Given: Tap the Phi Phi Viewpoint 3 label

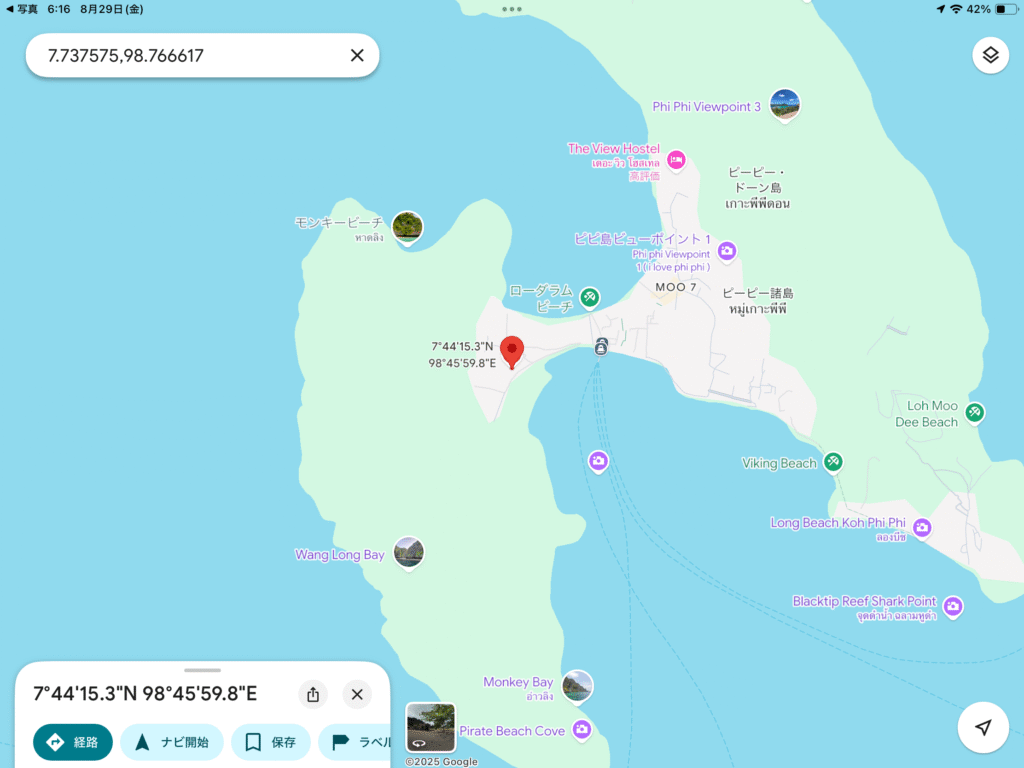Looking at the screenshot, I should 707,106.
